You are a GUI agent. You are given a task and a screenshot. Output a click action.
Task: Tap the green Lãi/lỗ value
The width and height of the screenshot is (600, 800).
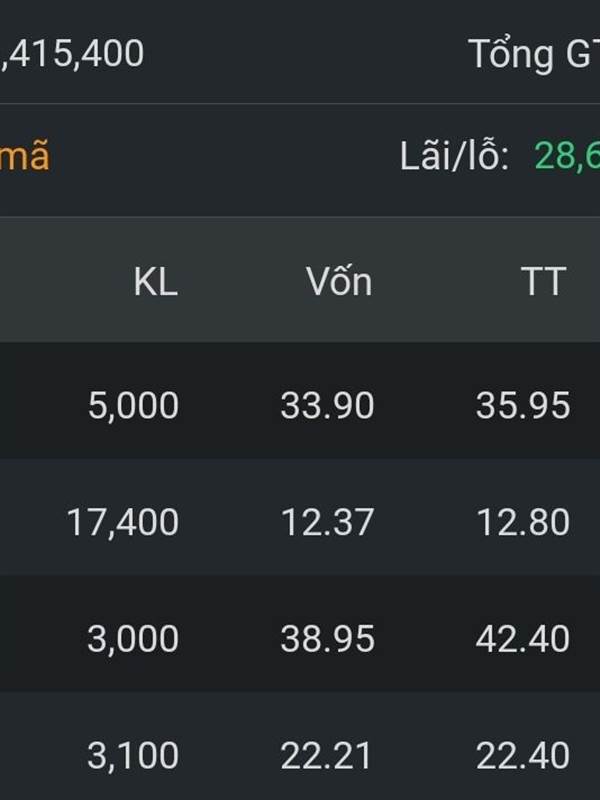click(567, 156)
